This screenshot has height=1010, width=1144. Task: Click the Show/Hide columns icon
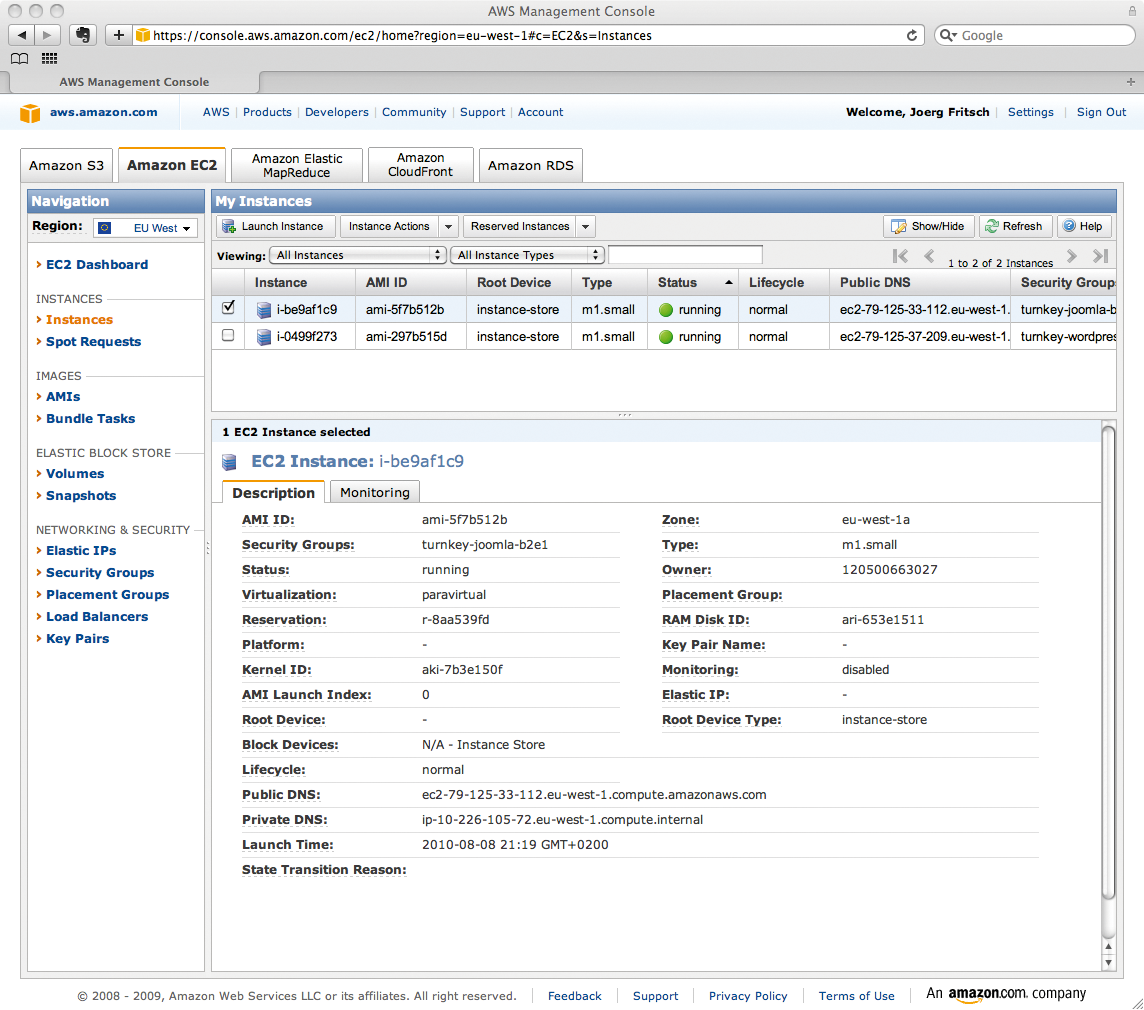point(900,226)
